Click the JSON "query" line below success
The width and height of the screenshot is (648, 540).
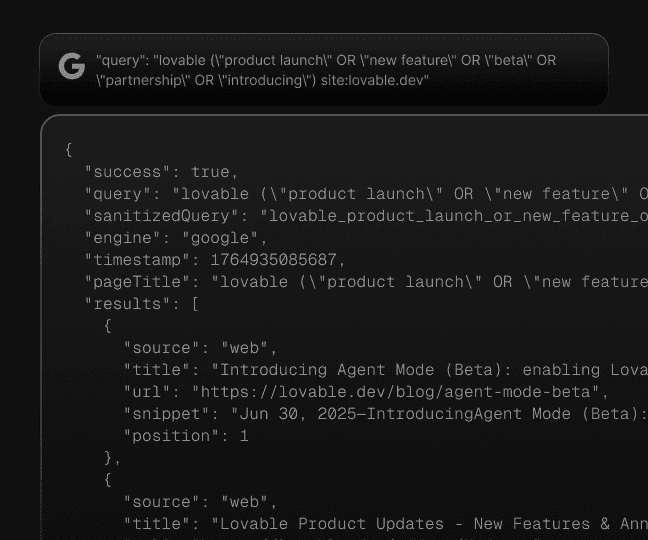click(x=366, y=194)
